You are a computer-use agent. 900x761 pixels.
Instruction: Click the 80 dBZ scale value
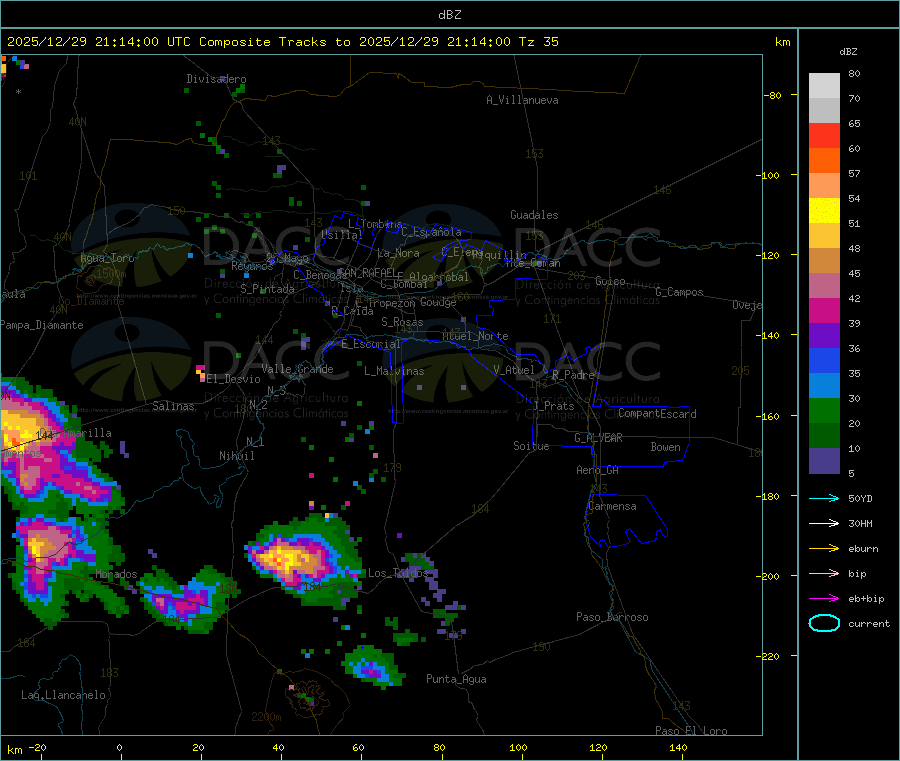pyautogui.click(x=854, y=73)
